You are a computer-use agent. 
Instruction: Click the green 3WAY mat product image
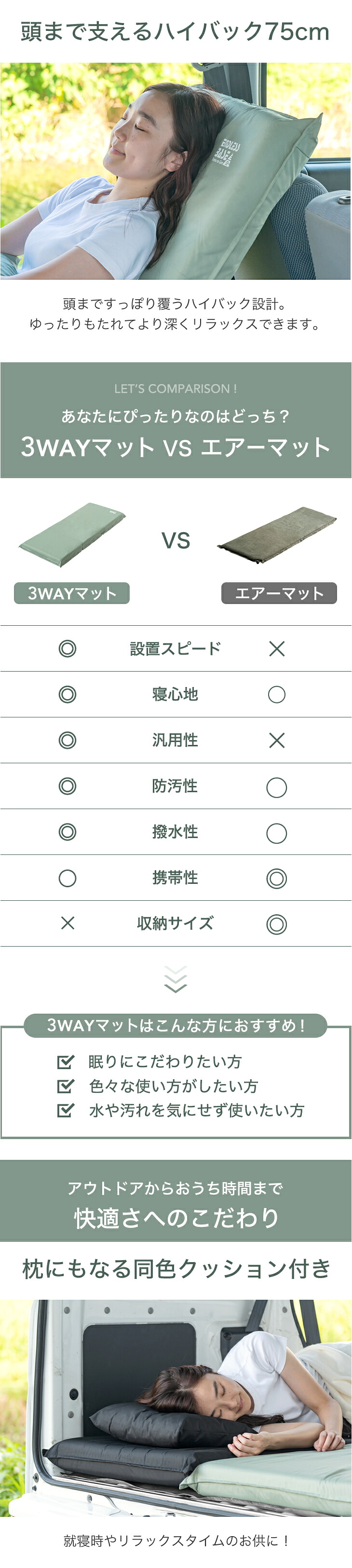tap(72, 535)
